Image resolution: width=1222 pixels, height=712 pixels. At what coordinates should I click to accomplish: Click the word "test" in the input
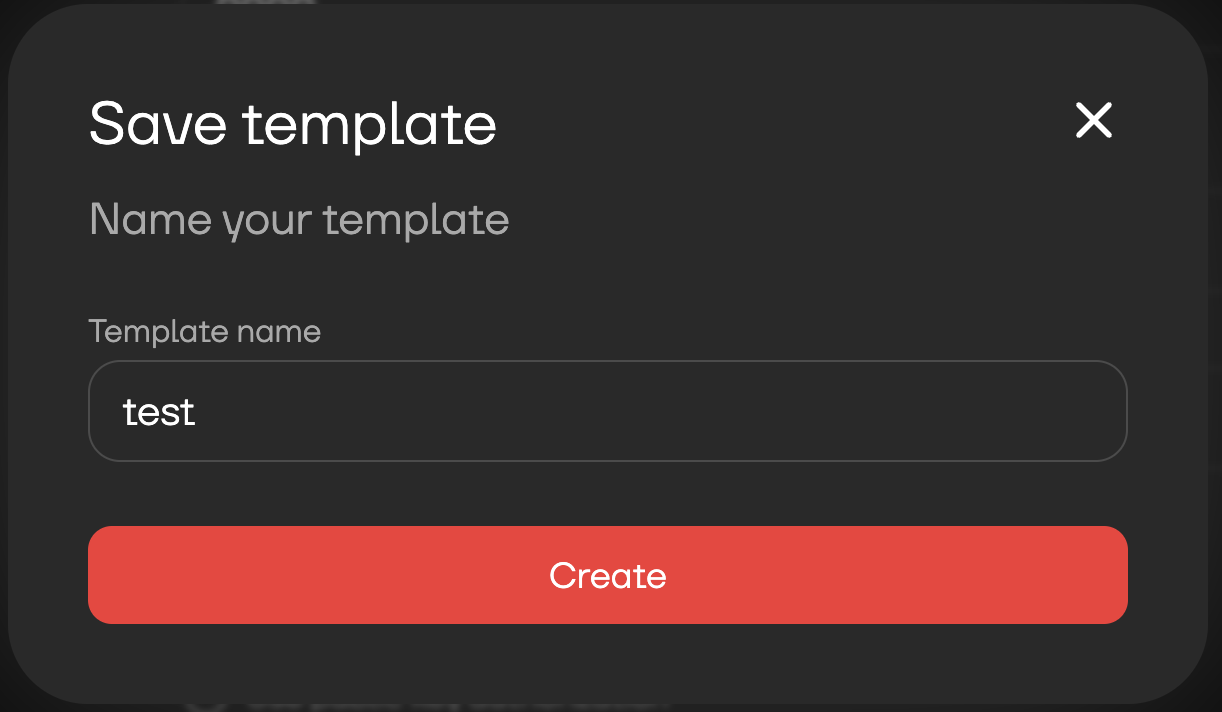159,412
